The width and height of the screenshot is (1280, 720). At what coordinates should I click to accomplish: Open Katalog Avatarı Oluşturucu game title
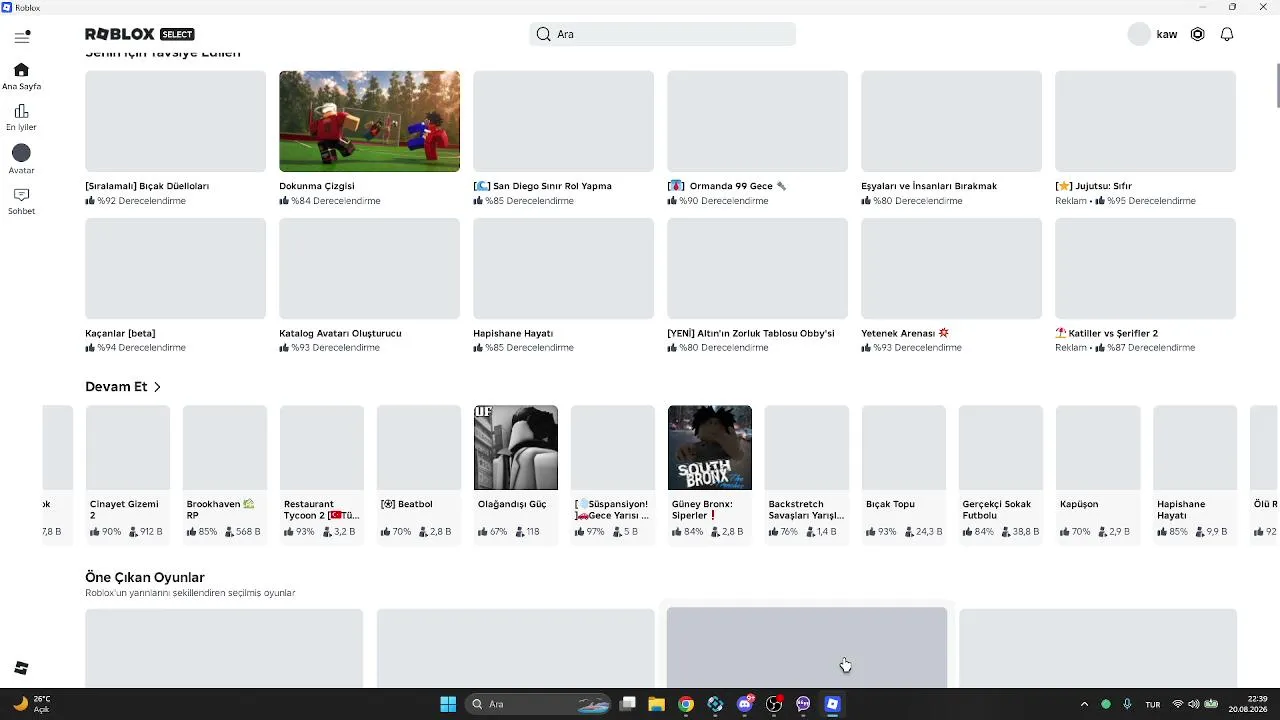point(340,333)
